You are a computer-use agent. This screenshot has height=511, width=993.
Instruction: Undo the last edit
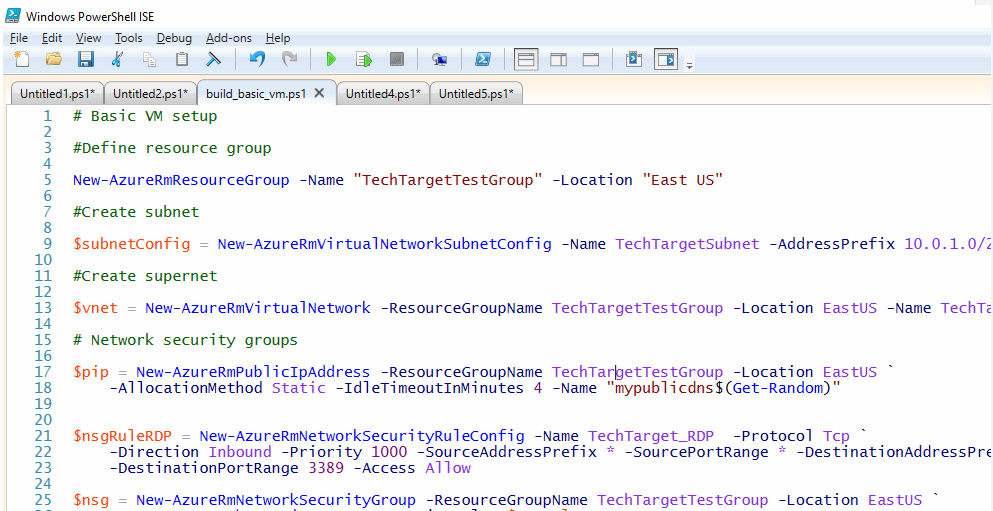[257, 60]
